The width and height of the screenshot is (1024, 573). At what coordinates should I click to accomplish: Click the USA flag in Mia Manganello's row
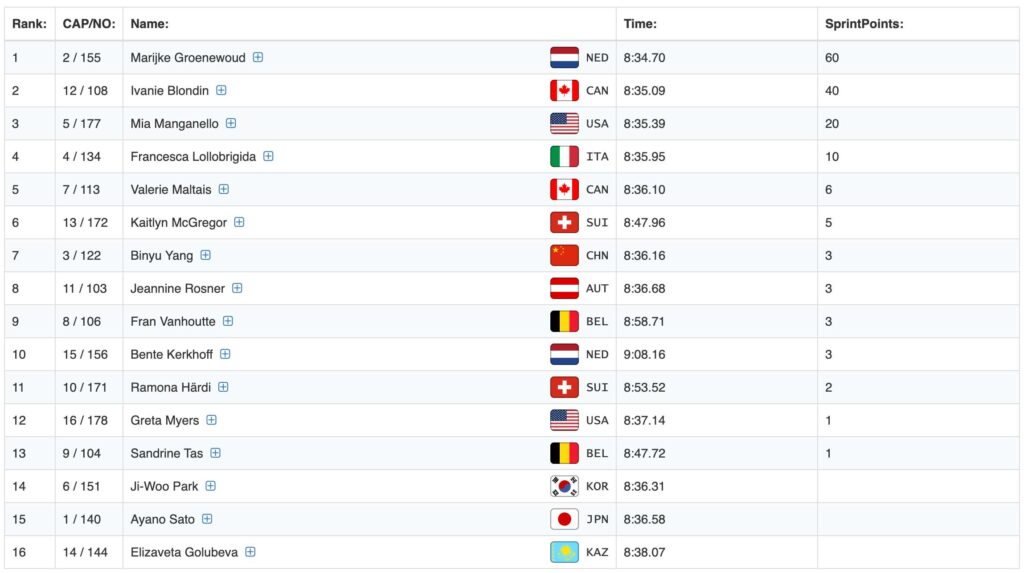click(564, 124)
